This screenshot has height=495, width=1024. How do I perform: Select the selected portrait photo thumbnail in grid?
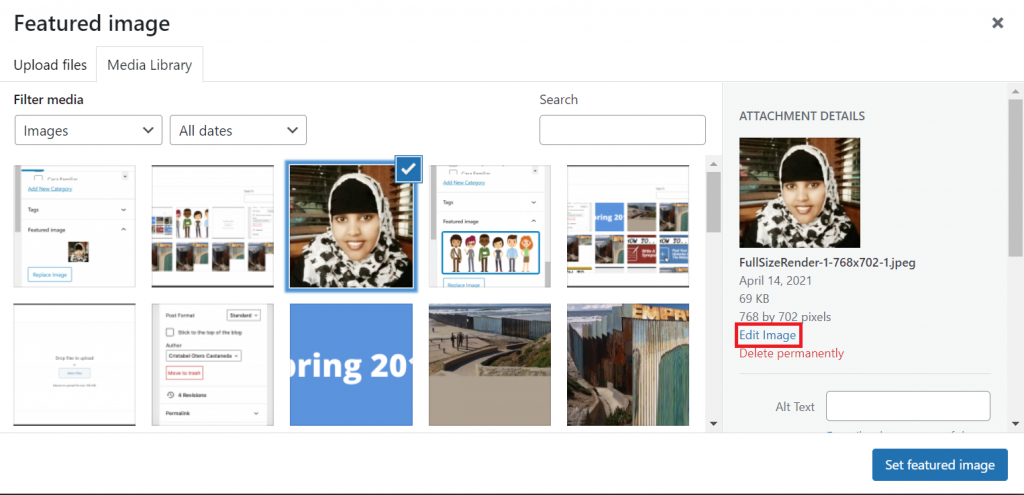tap(351, 227)
